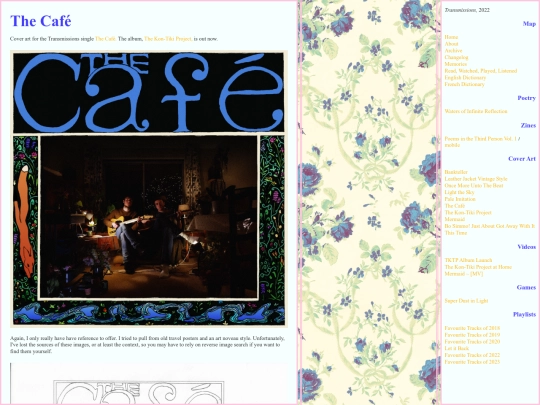The image size is (540, 405).
Task: Follow The Kon-Tiki Project link in intro sentence
Action: click(x=168, y=39)
